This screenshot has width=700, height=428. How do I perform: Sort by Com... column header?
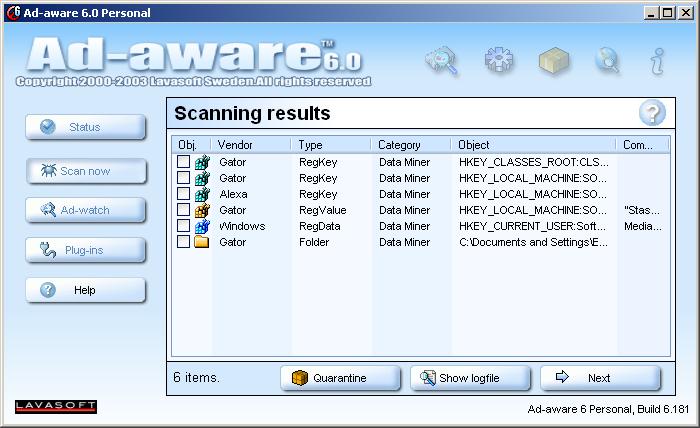tap(643, 145)
